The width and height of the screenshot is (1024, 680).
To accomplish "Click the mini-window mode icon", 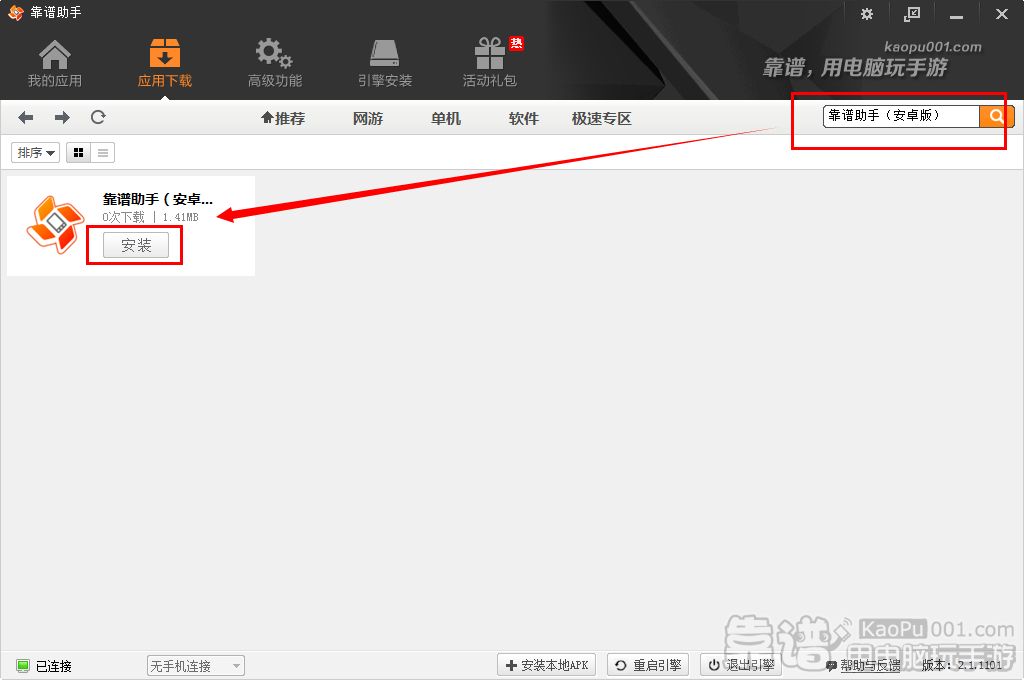I will tap(912, 14).
